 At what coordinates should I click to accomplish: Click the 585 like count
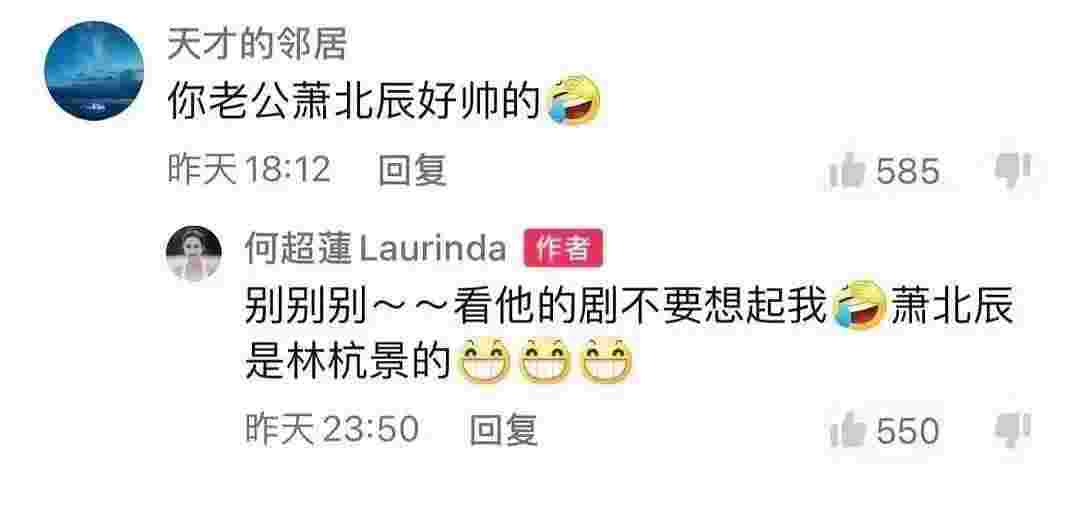908,171
